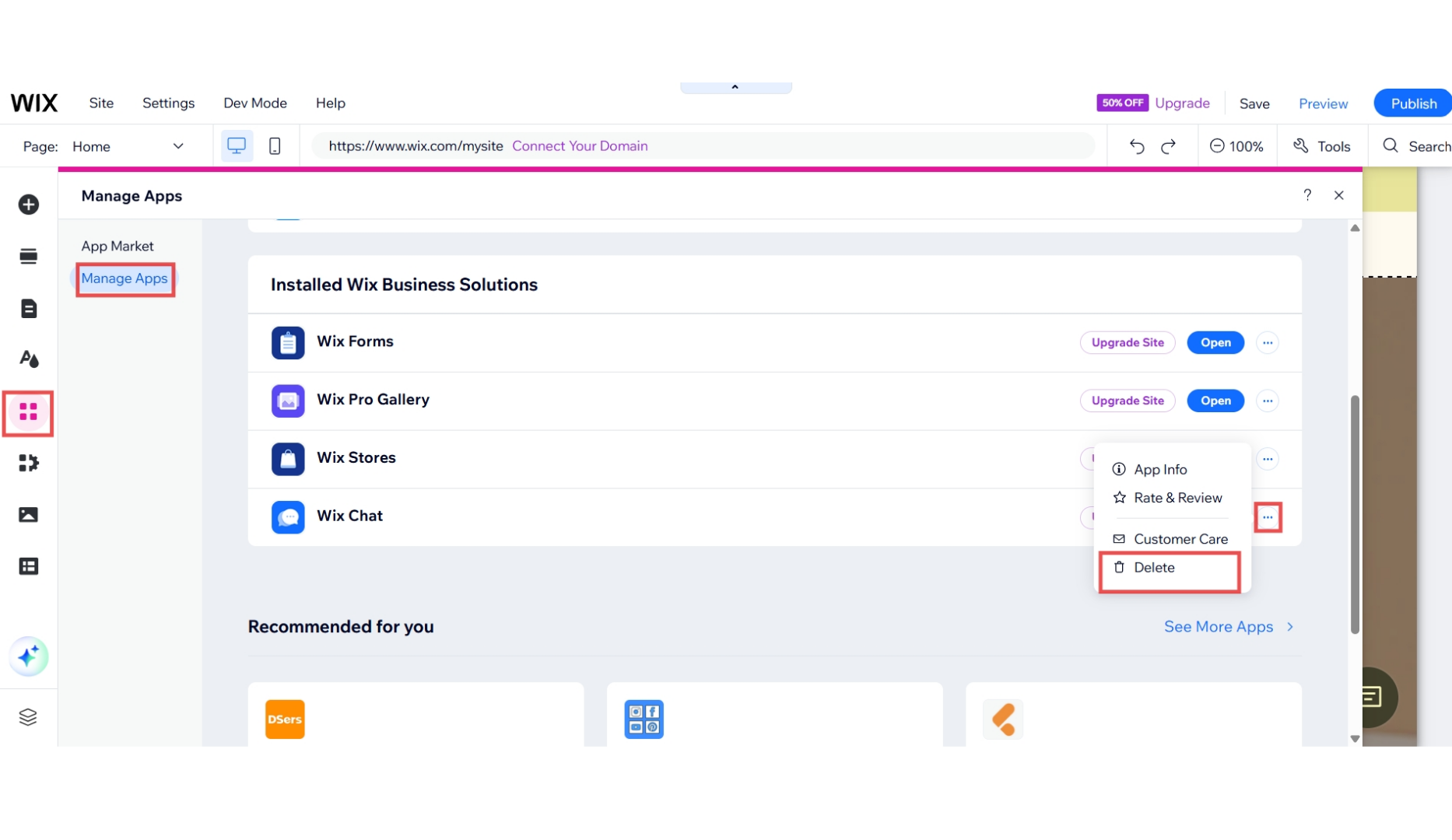Select Delete from the context menu
1452x840 pixels.
(1155, 567)
